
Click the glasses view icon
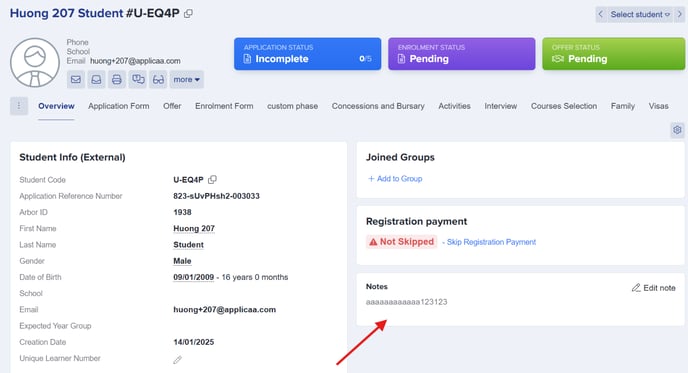tap(158, 79)
